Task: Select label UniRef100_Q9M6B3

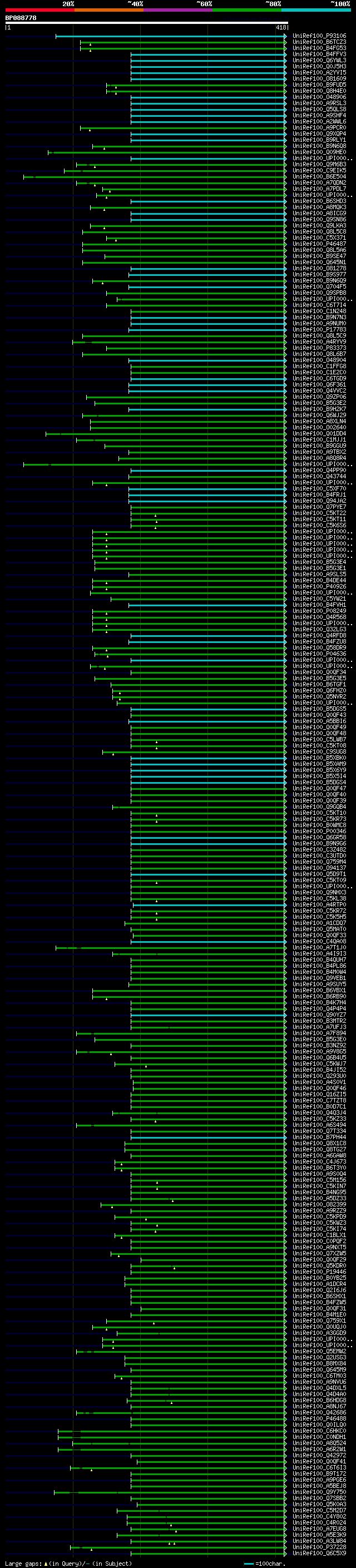Action: tap(319, 164)
